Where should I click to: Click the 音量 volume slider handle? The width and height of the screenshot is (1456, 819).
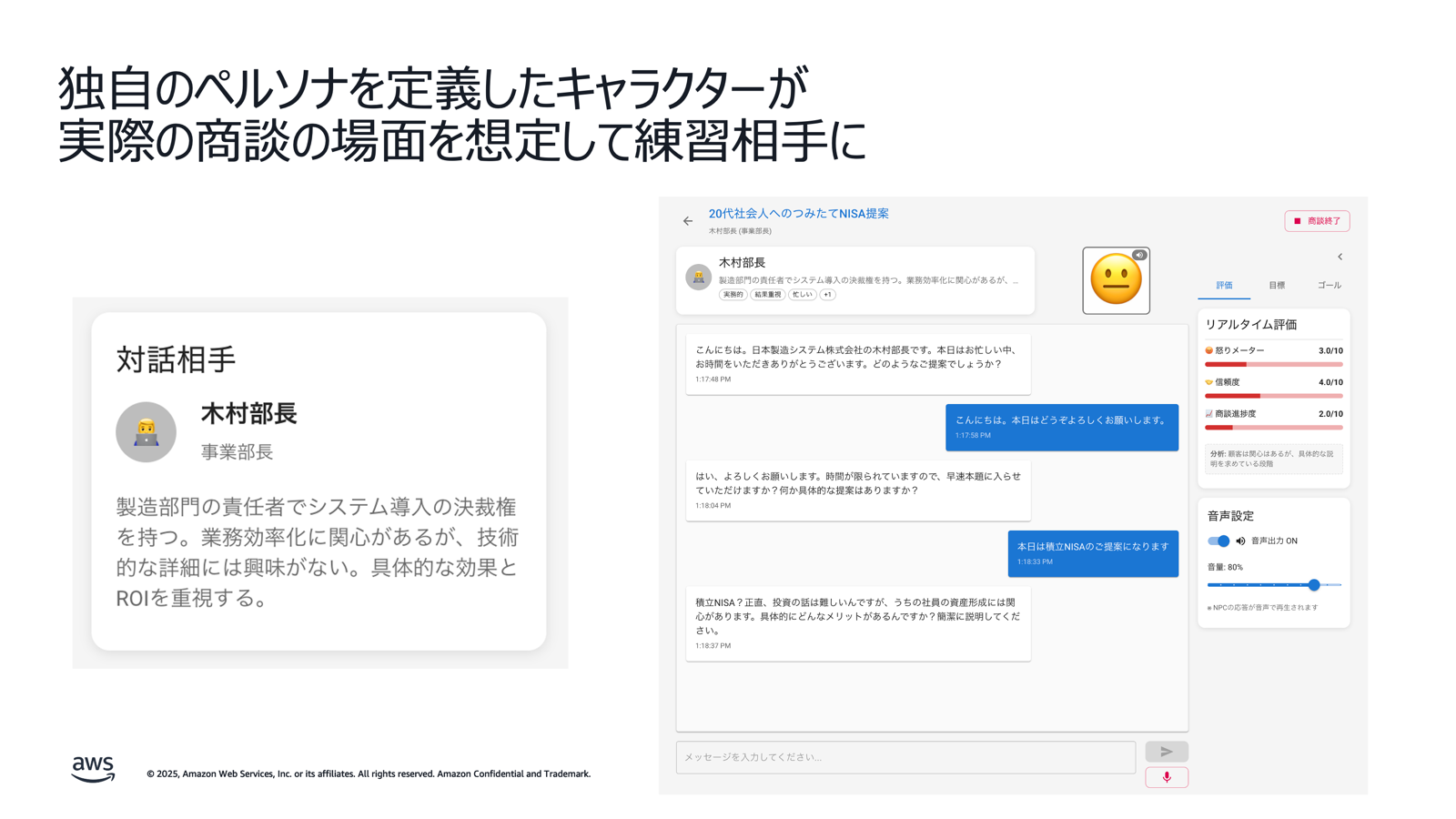pyautogui.click(x=1314, y=585)
